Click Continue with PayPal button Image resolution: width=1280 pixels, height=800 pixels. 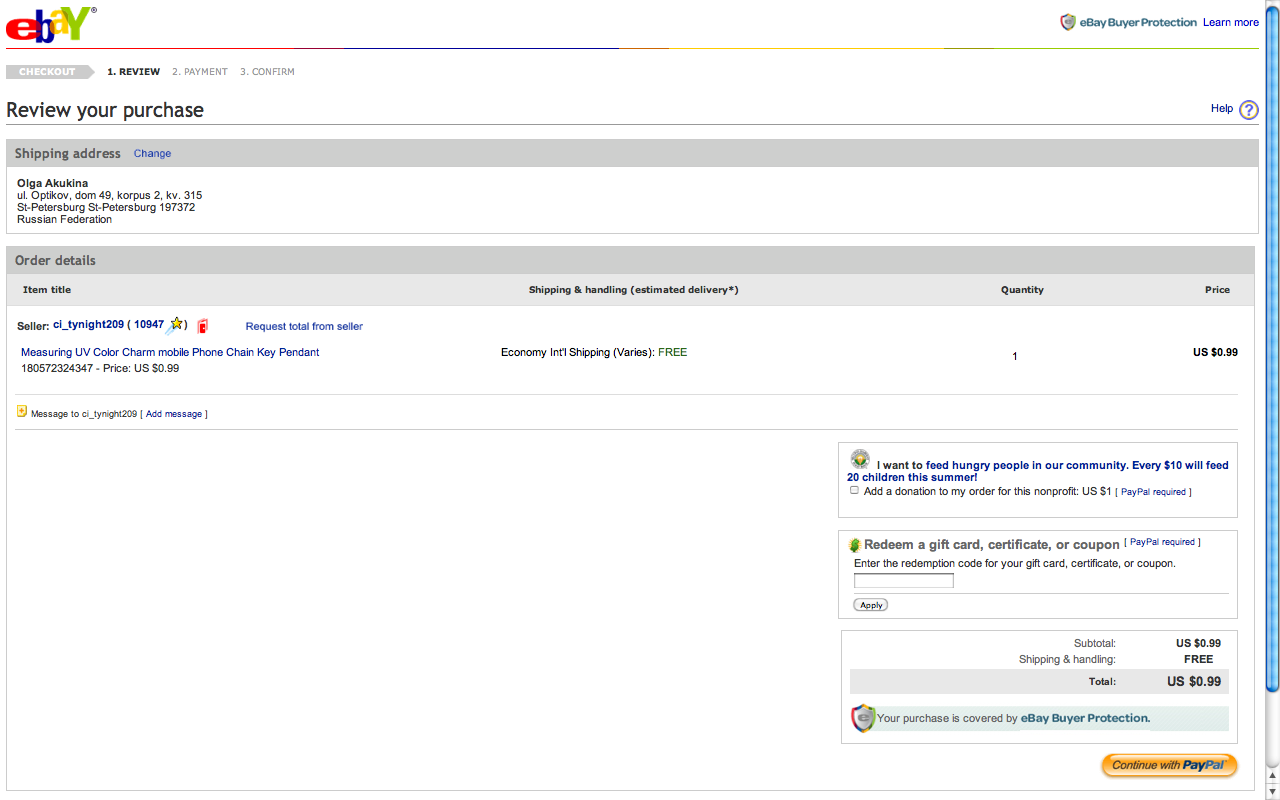point(1169,765)
